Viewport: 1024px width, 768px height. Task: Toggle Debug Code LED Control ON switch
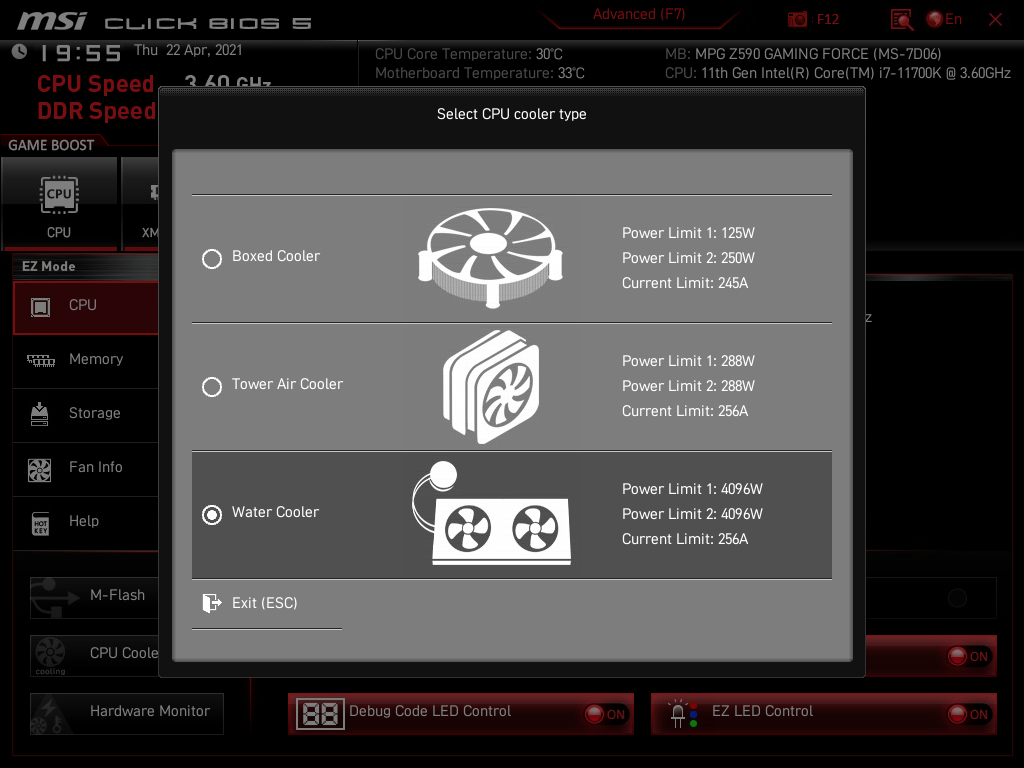tap(606, 714)
